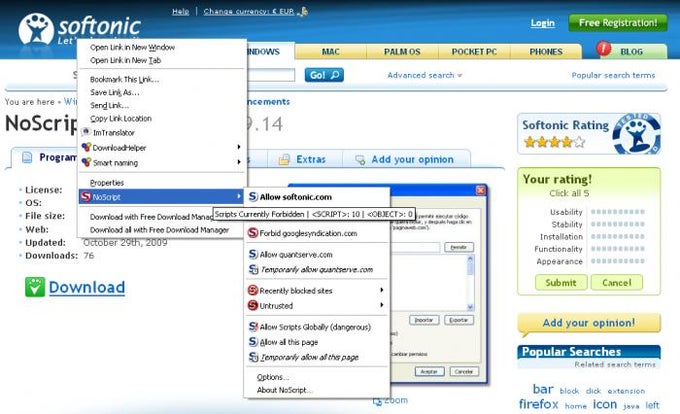Click the NoScript S icon in context menu

point(85,196)
